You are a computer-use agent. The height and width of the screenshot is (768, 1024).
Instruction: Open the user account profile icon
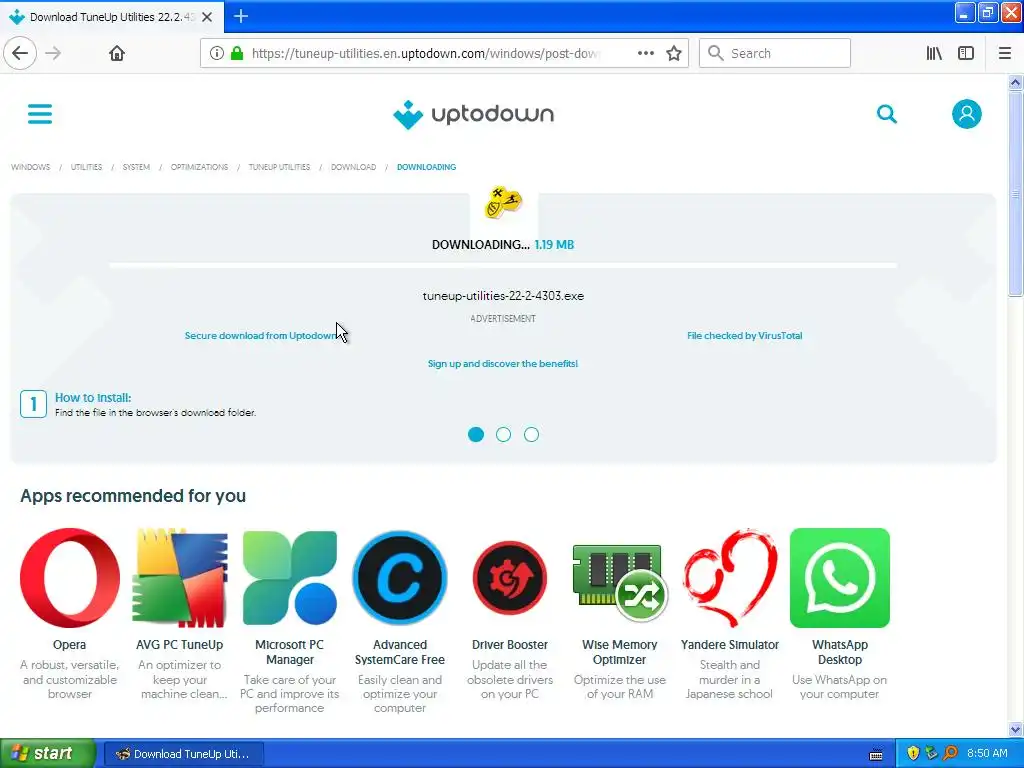coord(967,114)
